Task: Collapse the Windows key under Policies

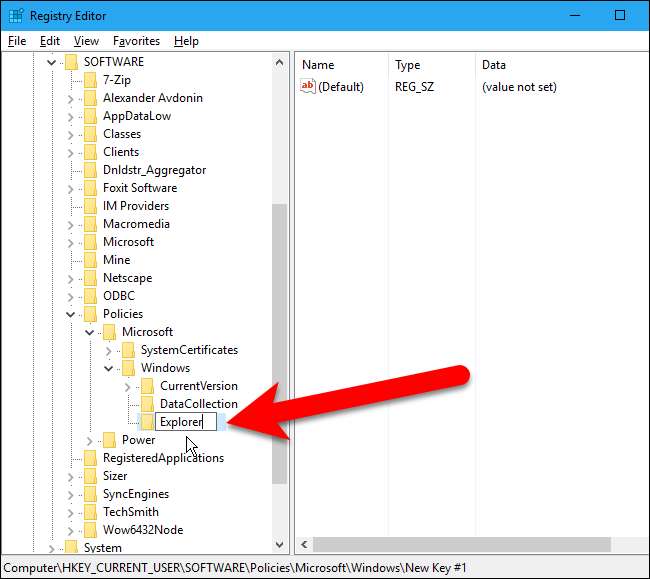Action: click(108, 368)
